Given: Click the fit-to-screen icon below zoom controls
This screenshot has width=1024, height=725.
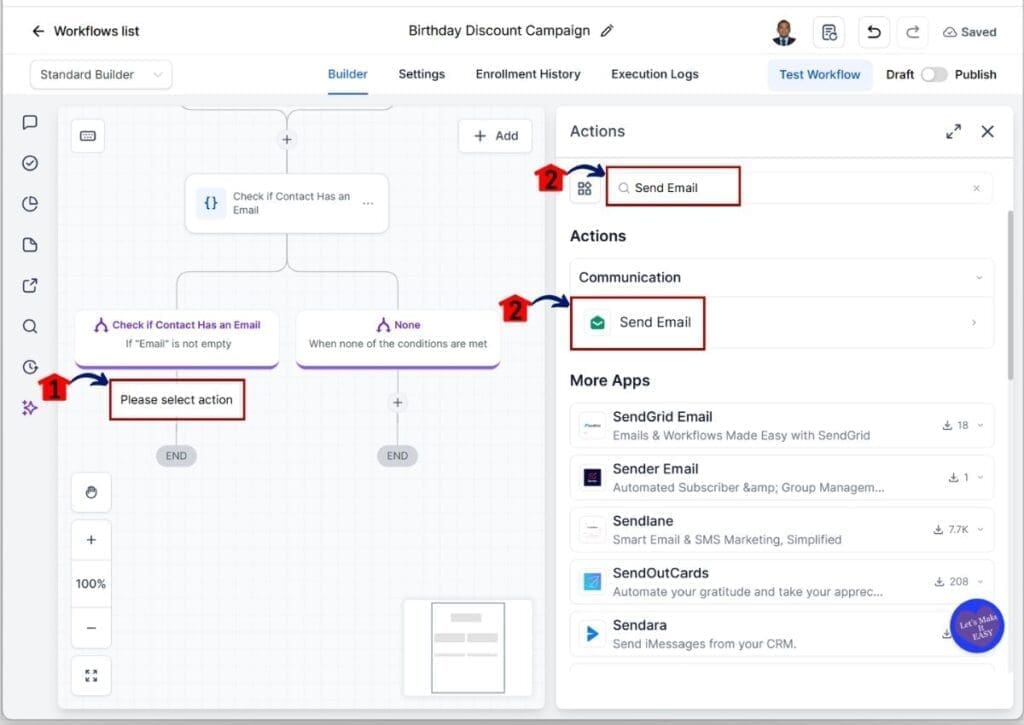Looking at the screenshot, I should click(91, 675).
